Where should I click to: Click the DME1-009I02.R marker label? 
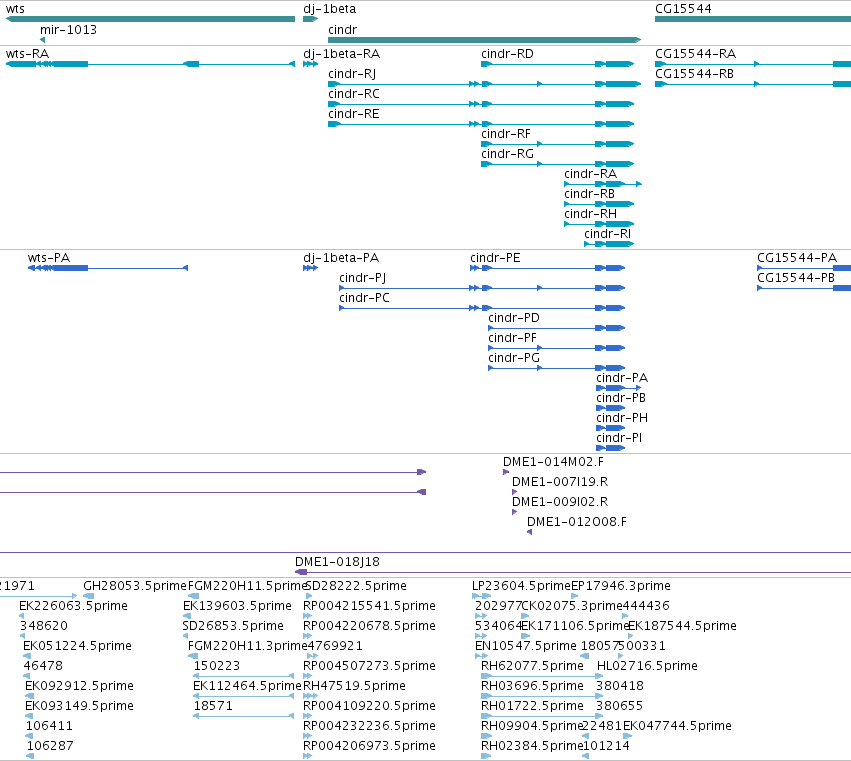coord(560,502)
